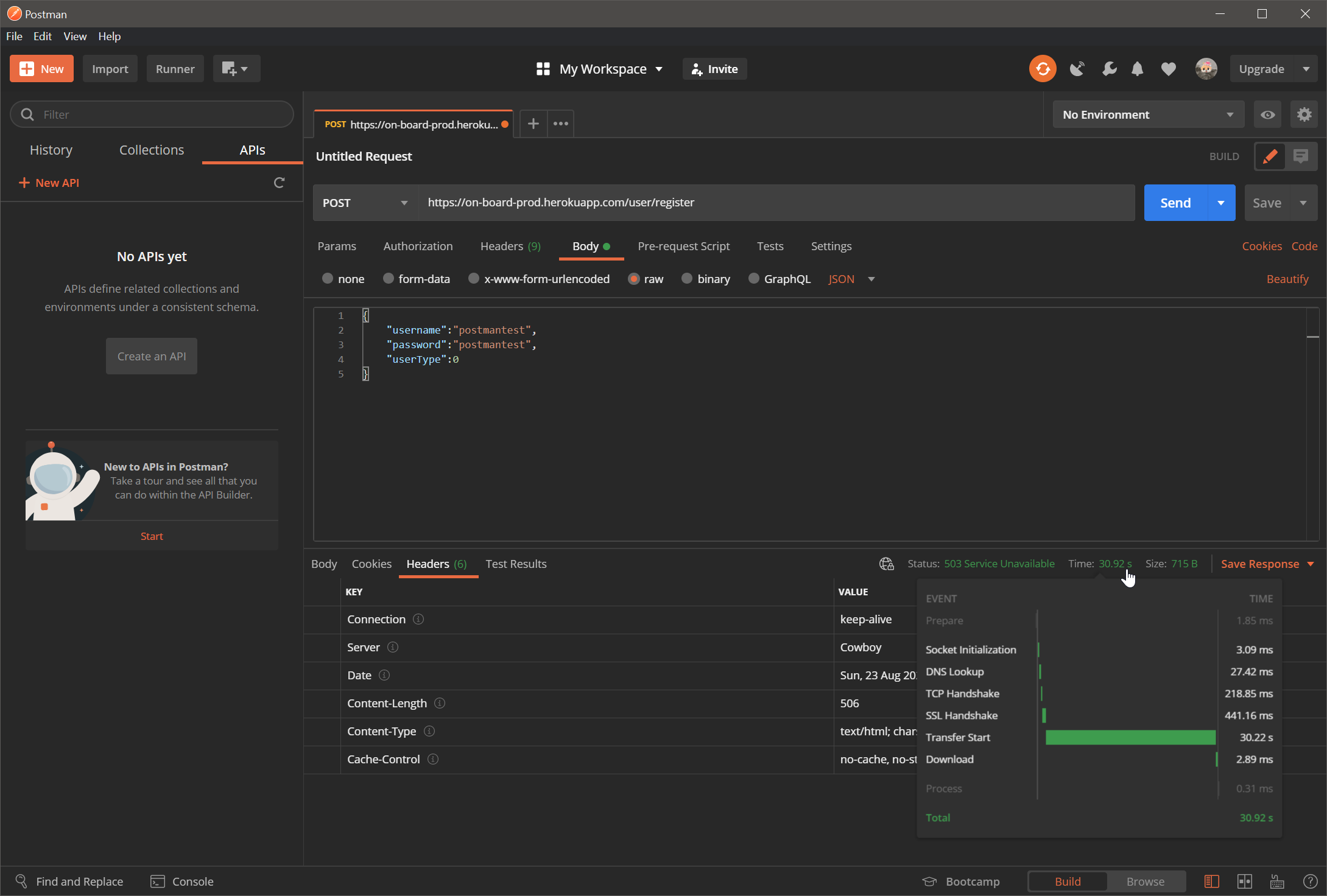Toggle two-pane view icon in status bar
Image resolution: width=1327 pixels, height=896 pixels.
pos(1245,881)
